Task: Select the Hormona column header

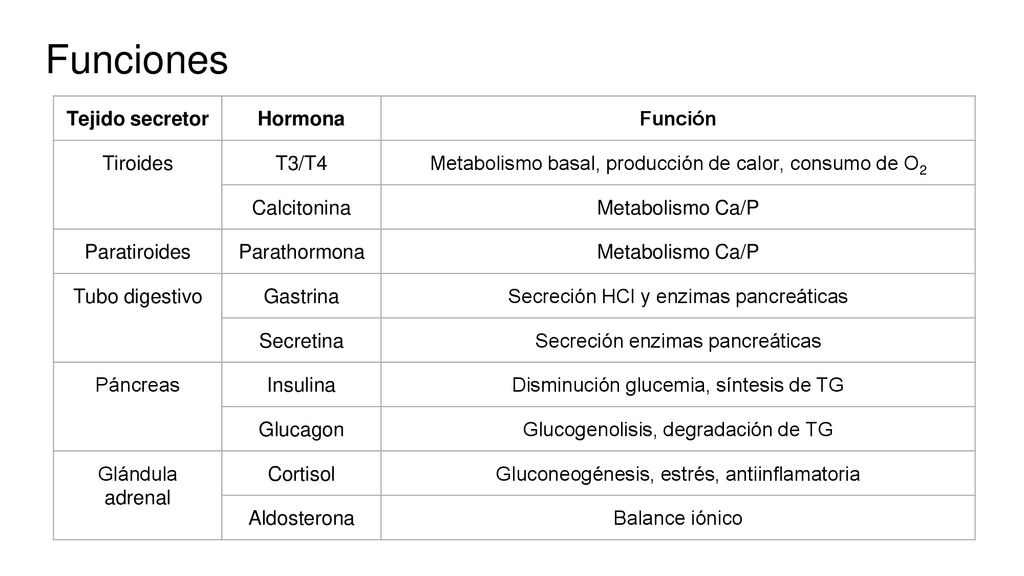Action: (301, 118)
